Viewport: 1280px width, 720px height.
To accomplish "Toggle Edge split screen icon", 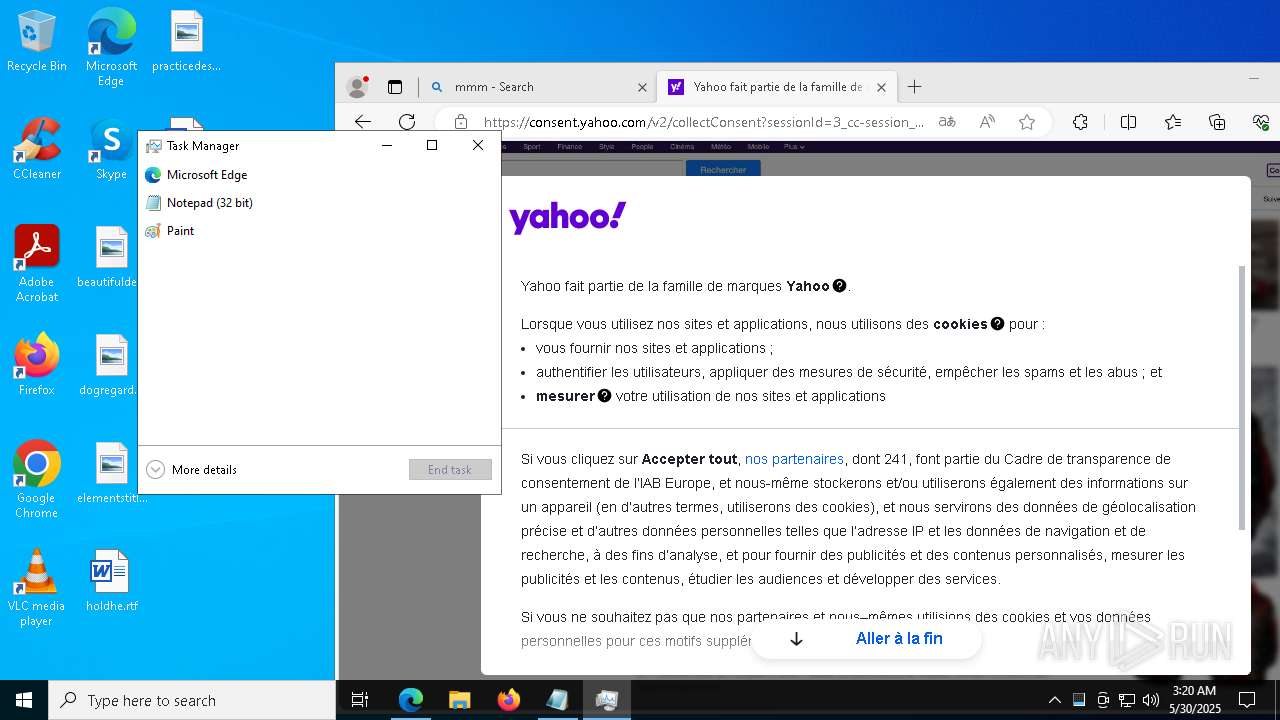I will pyautogui.click(x=1128, y=122).
